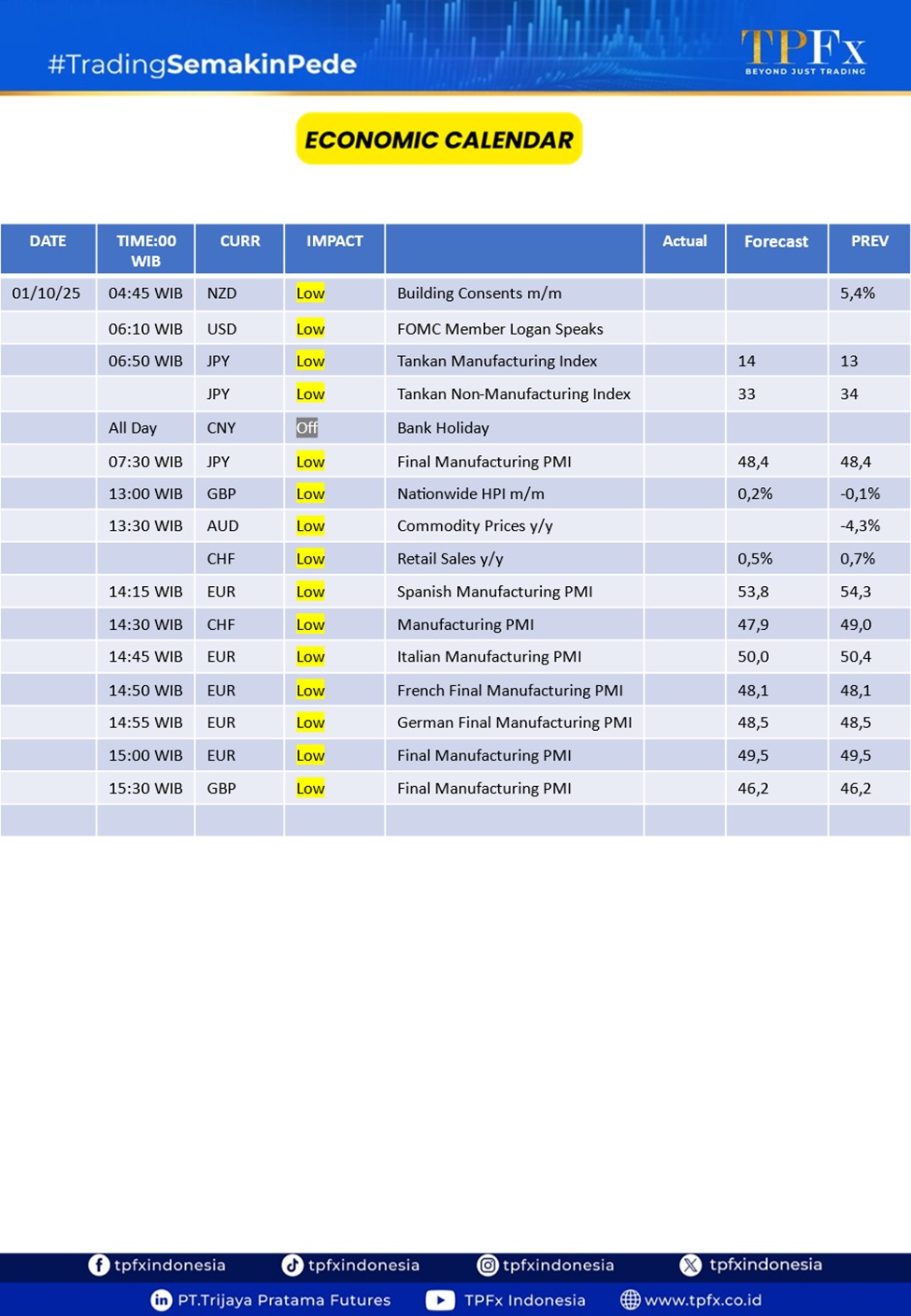The image size is (911, 1316).
Task: Open the www.tpfx.co.id link
Action: point(703,1300)
